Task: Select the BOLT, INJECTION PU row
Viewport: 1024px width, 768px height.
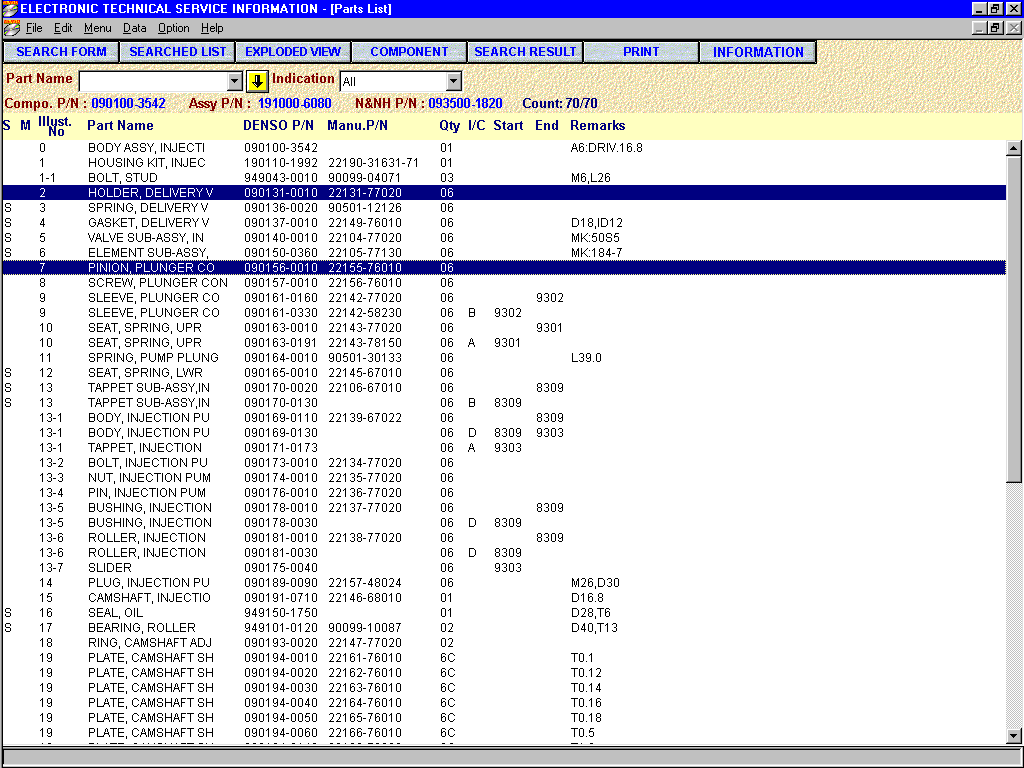Action: click(x=504, y=463)
